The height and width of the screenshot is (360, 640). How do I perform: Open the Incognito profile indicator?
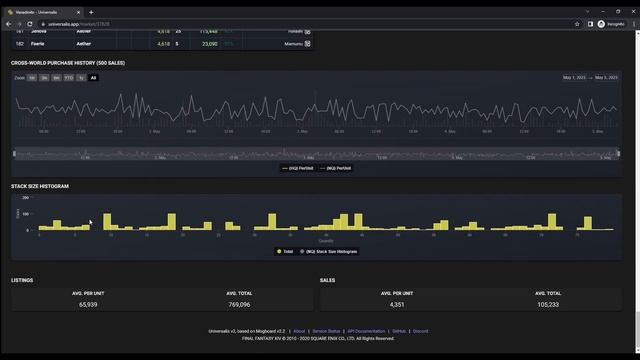611,24
